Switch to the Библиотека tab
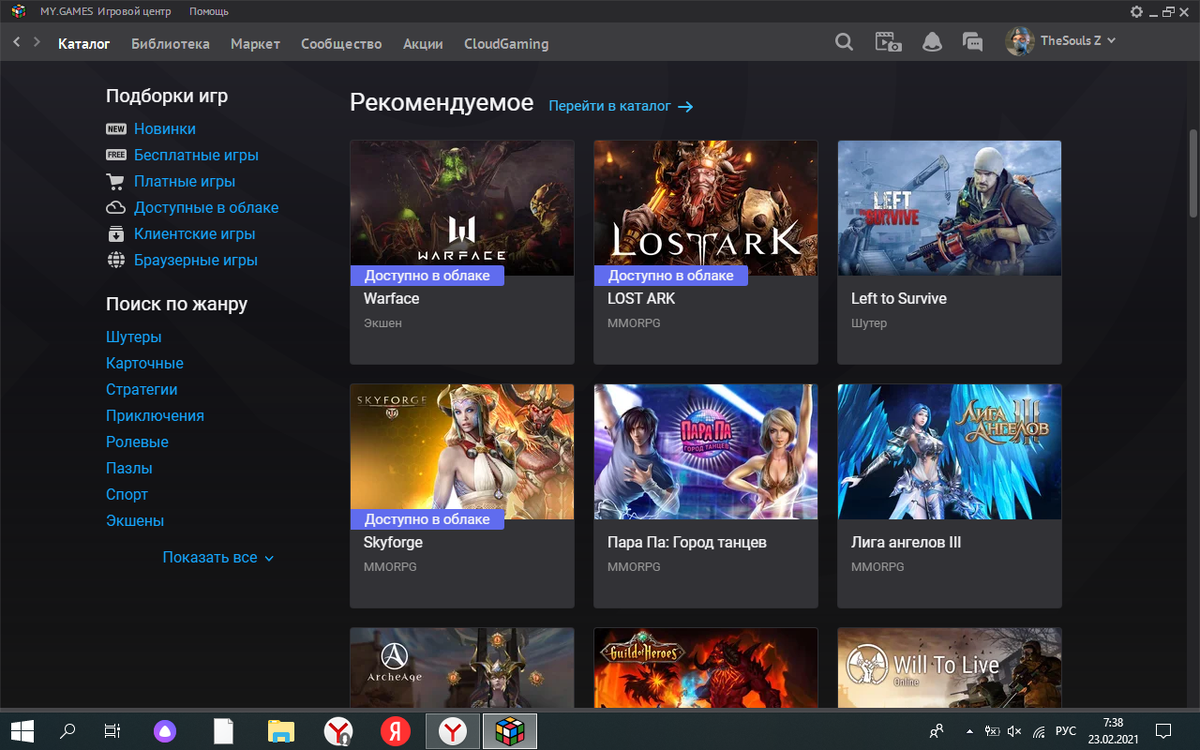 (x=170, y=44)
